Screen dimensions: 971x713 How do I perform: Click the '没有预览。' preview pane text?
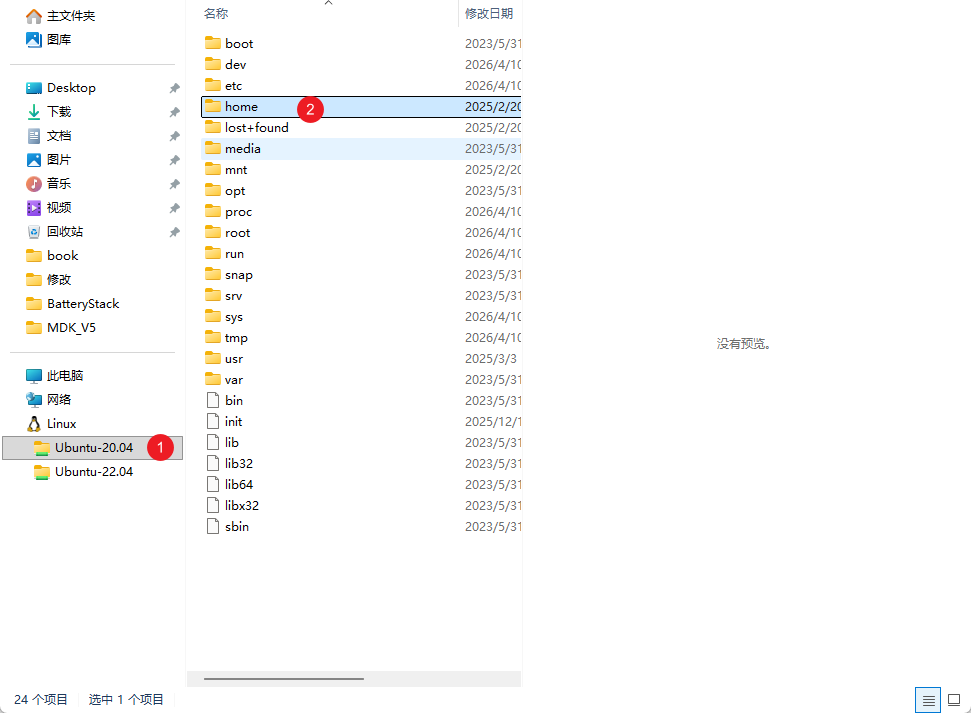tap(743, 344)
